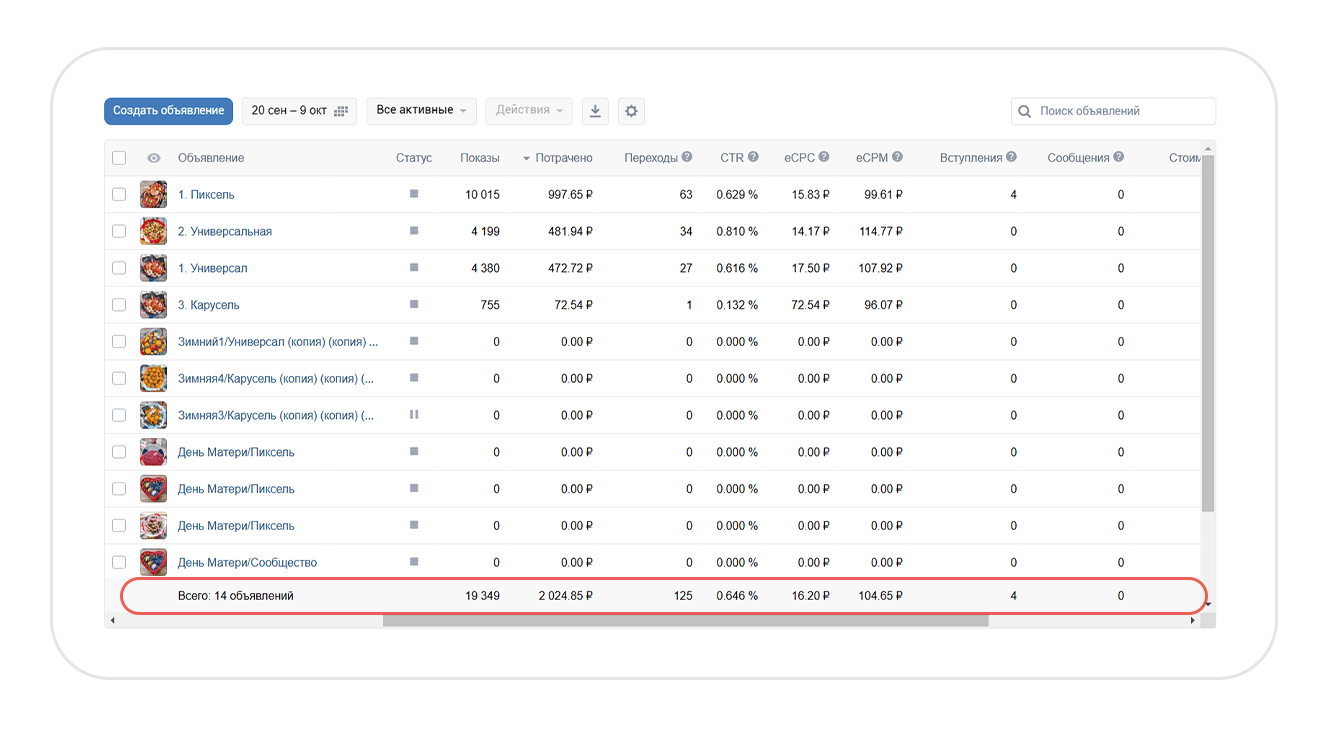This screenshot has width=1327, height=729.
Task: Click the download statistics icon
Action: 595,111
